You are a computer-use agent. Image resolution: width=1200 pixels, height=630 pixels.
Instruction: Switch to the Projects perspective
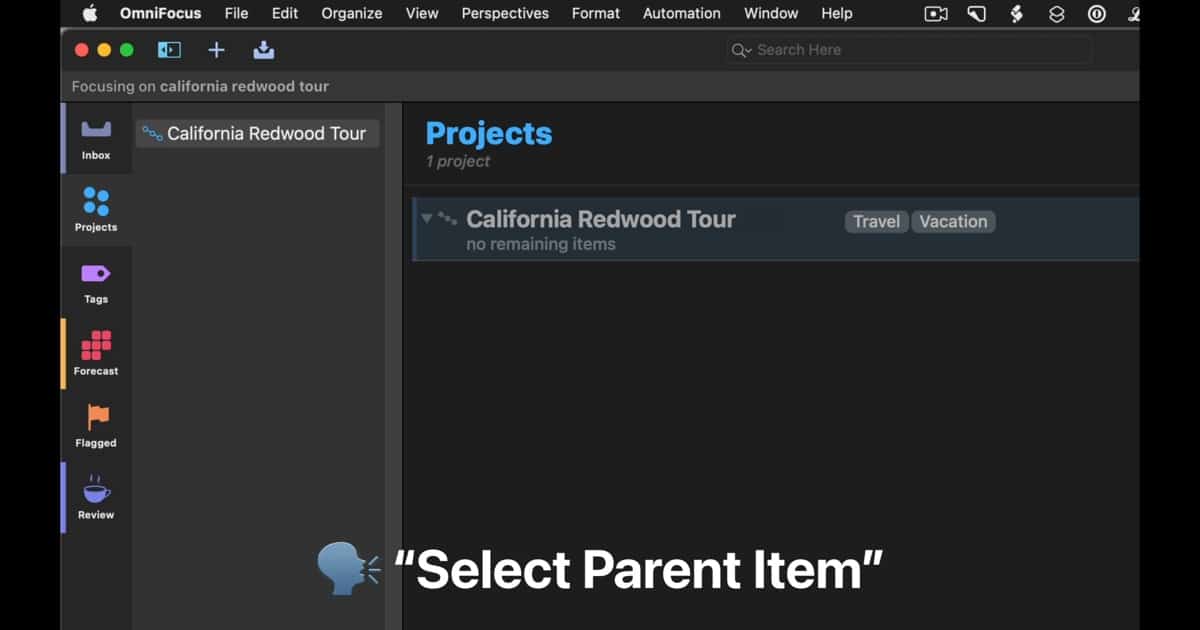click(96, 209)
